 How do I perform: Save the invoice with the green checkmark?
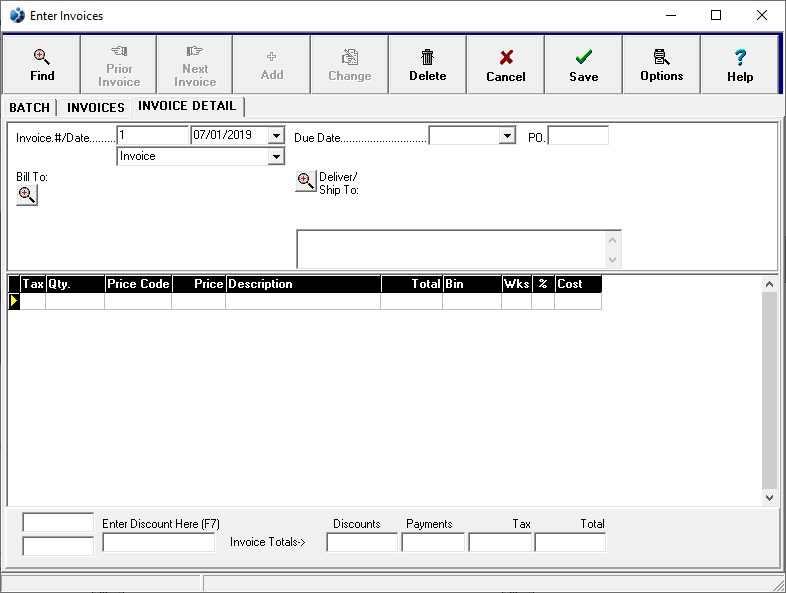583,65
